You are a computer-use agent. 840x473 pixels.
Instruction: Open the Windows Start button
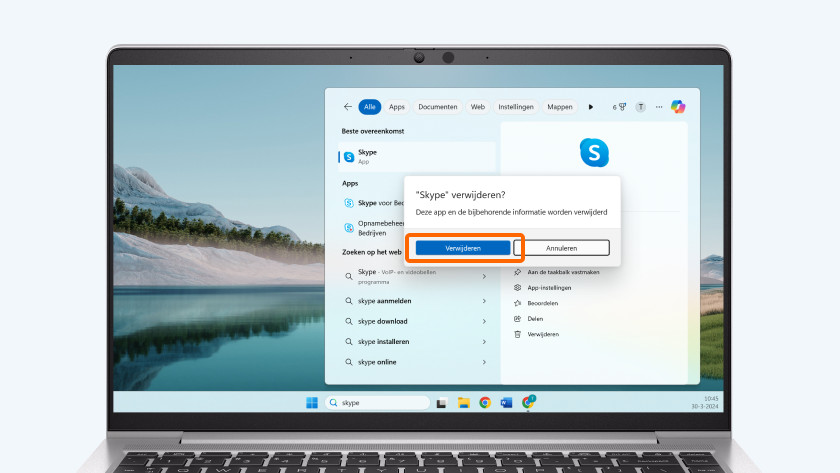[x=311, y=403]
